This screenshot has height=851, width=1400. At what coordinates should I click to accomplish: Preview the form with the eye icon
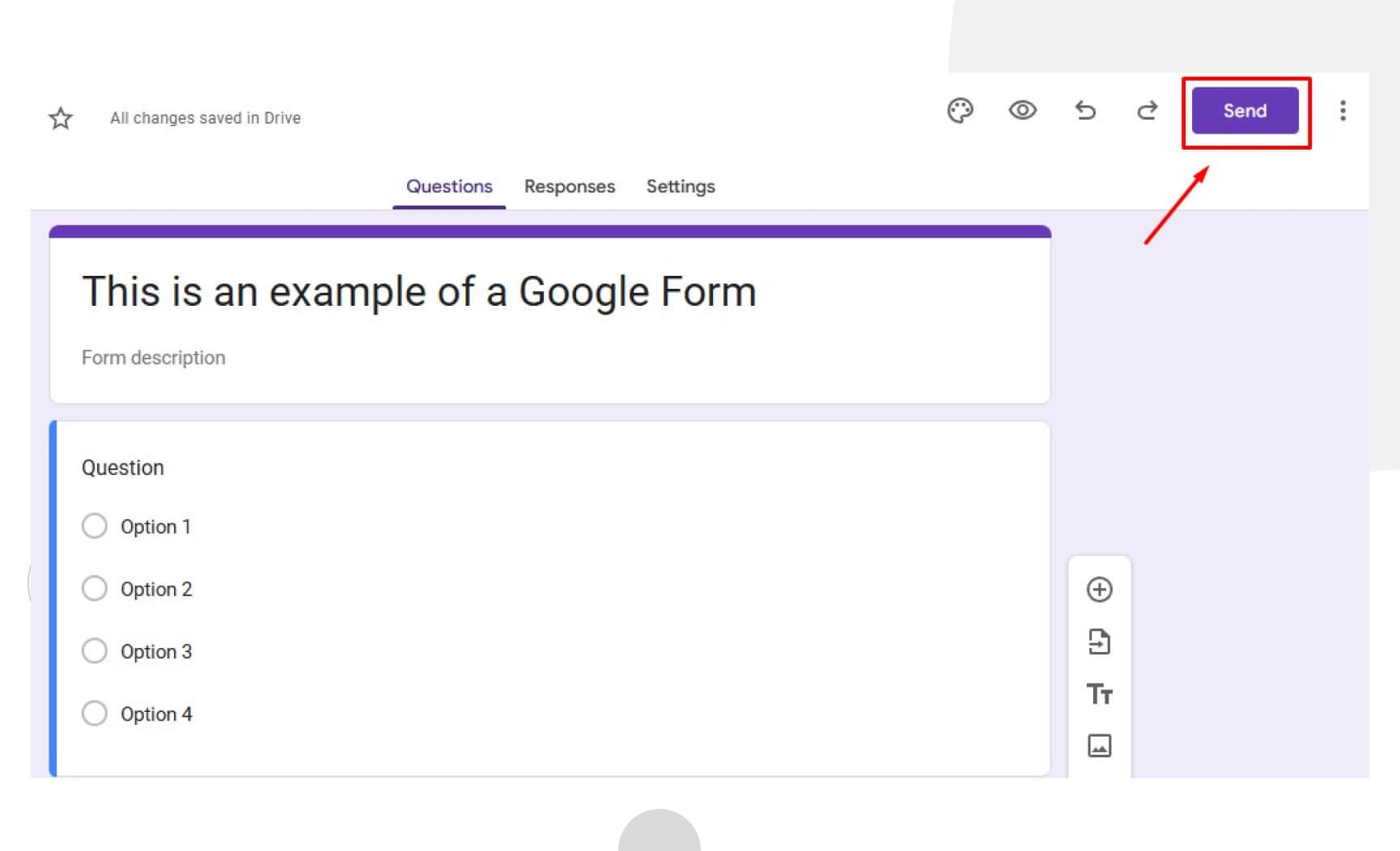coord(1022,110)
